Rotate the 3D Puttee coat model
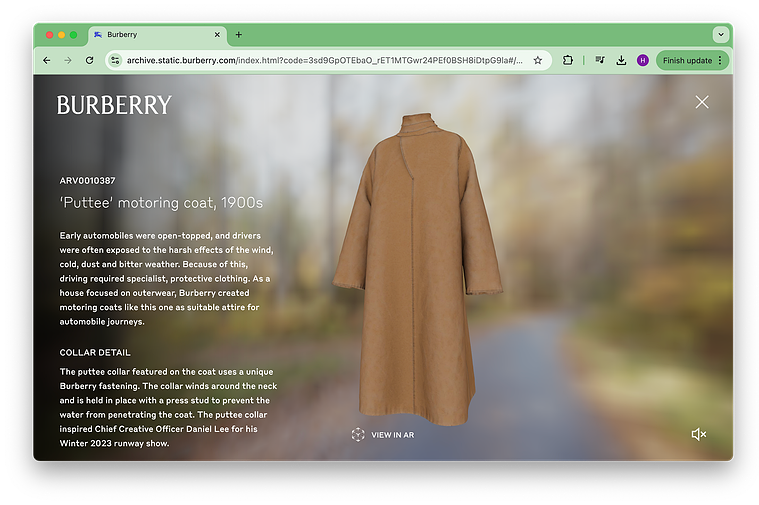 click(x=417, y=271)
